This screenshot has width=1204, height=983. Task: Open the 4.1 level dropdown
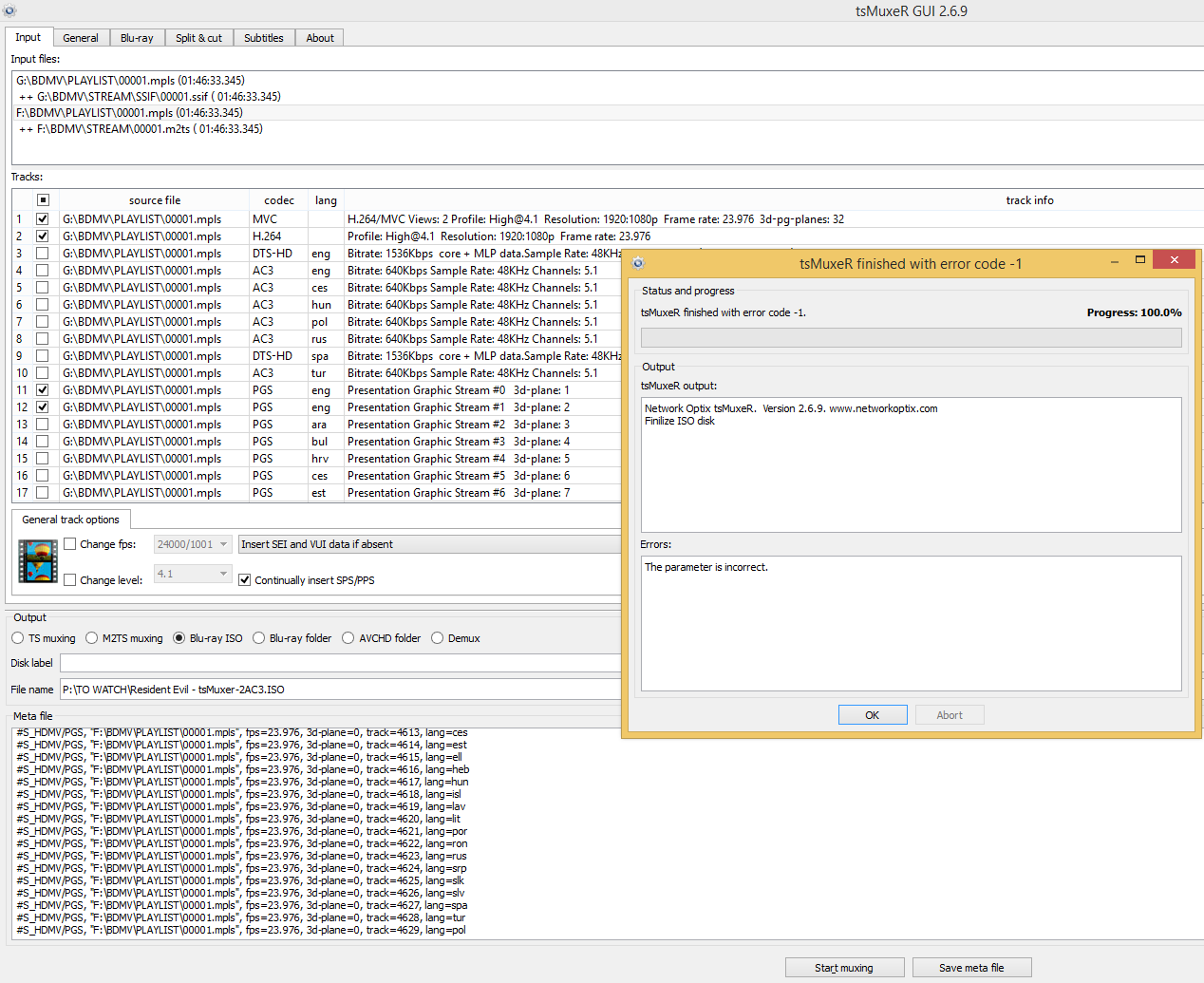point(193,574)
